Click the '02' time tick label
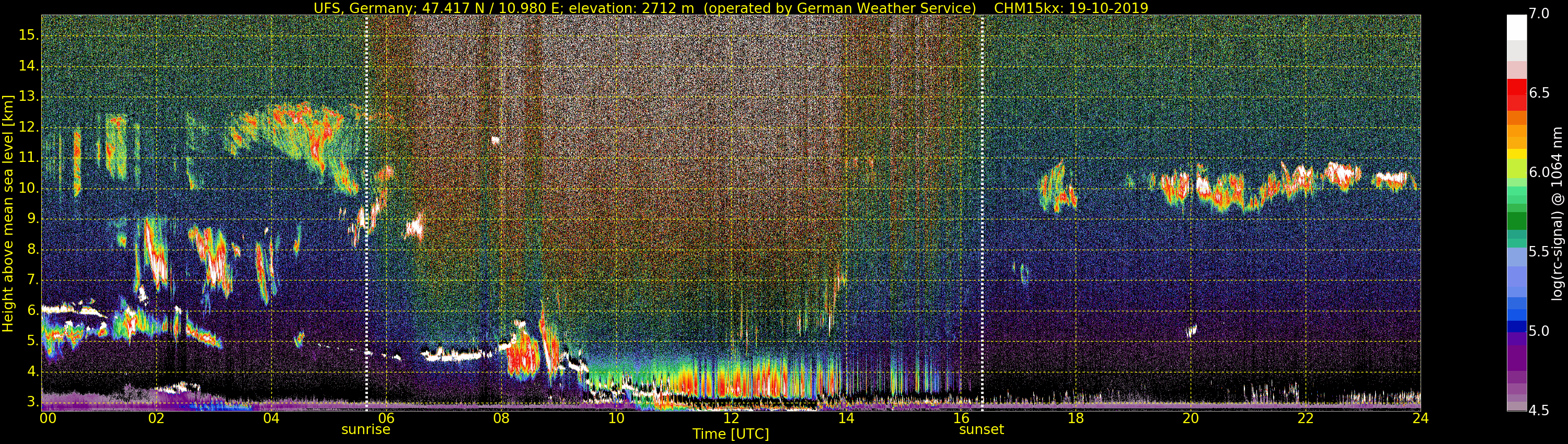The height and width of the screenshot is (444, 1568). point(156,418)
